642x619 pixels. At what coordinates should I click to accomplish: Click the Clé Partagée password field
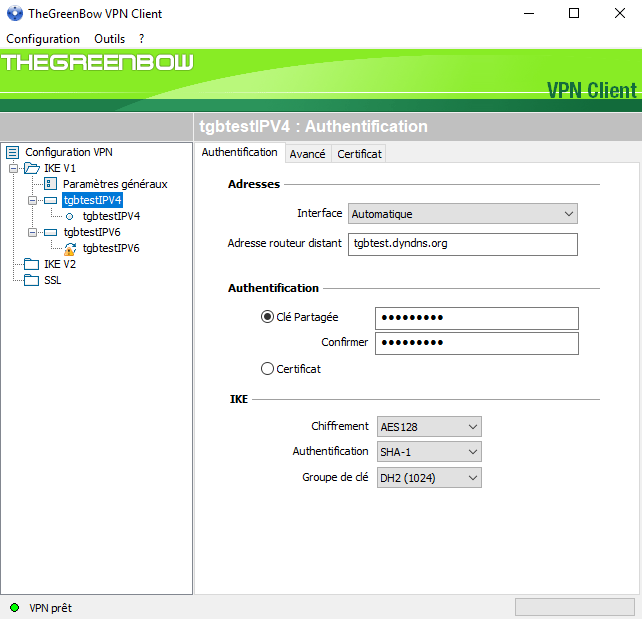477,318
